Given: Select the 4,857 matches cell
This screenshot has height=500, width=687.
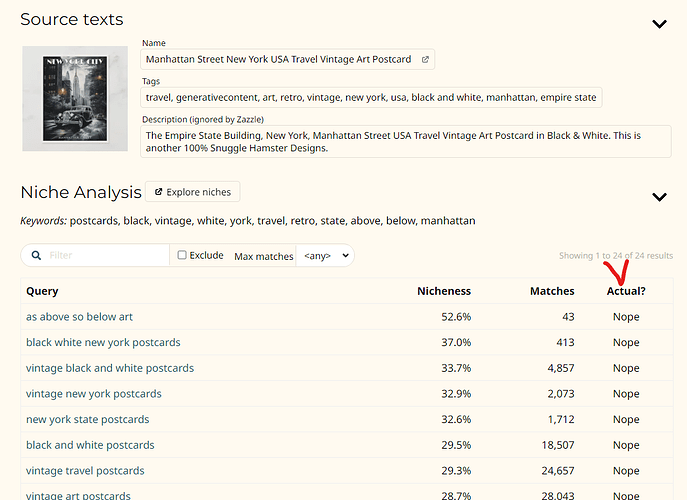Looking at the screenshot, I should point(561,368).
